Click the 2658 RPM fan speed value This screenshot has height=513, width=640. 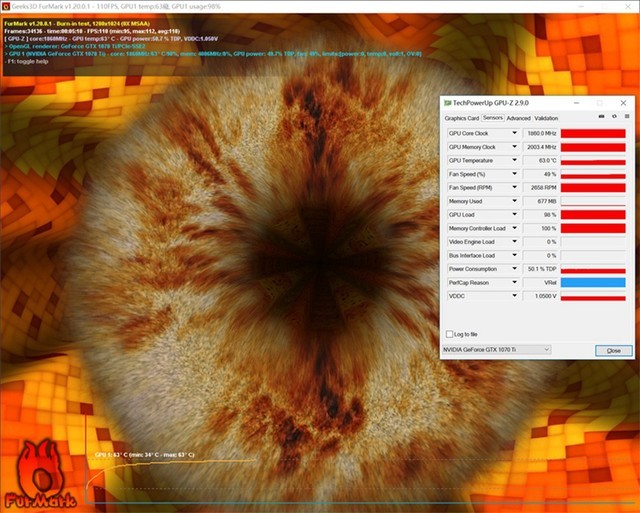[540, 187]
